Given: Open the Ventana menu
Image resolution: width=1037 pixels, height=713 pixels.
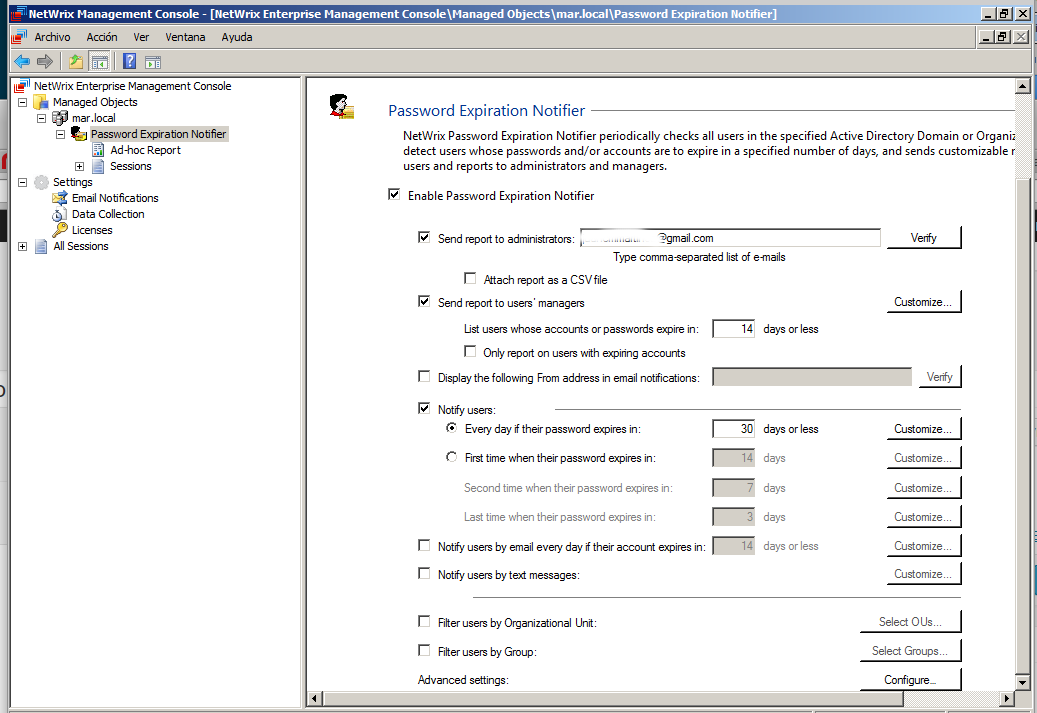Looking at the screenshot, I should [185, 37].
